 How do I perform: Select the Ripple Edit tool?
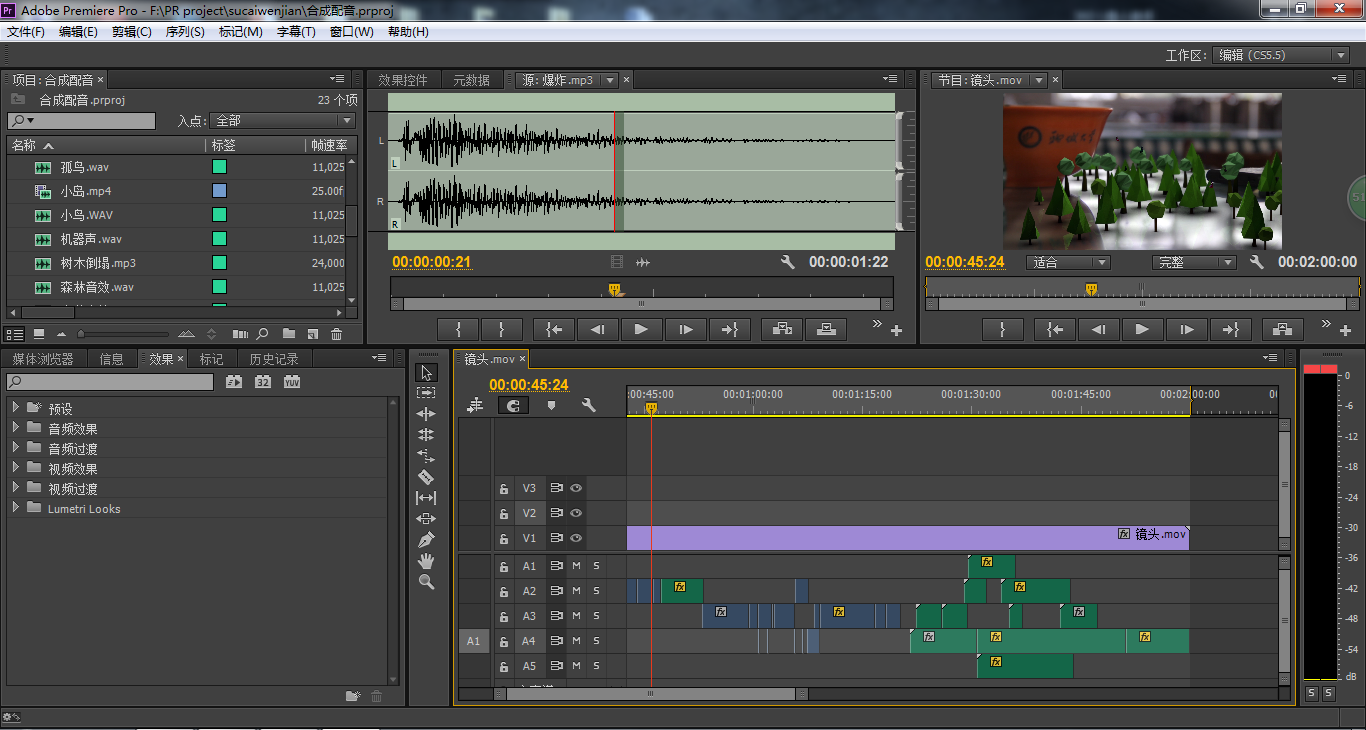(x=426, y=414)
